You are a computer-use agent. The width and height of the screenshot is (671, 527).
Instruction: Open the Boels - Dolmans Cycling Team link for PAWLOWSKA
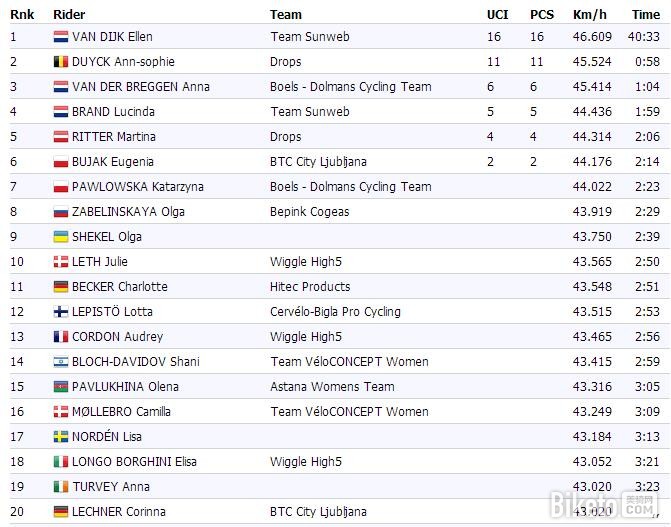pos(350,187)
